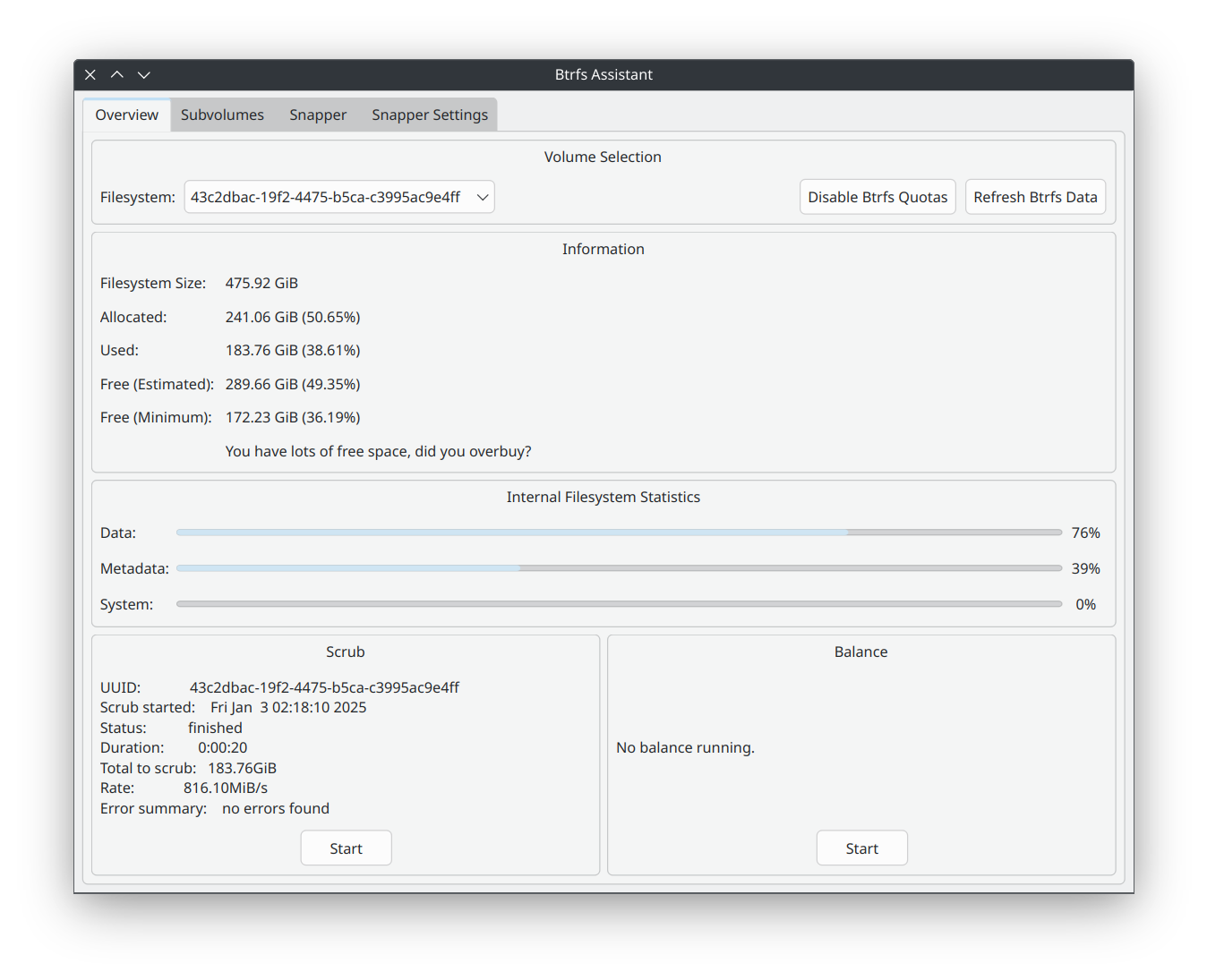Click the window down arrow icon
This screenshot has height=980, width=1207.
click(143, 74)
